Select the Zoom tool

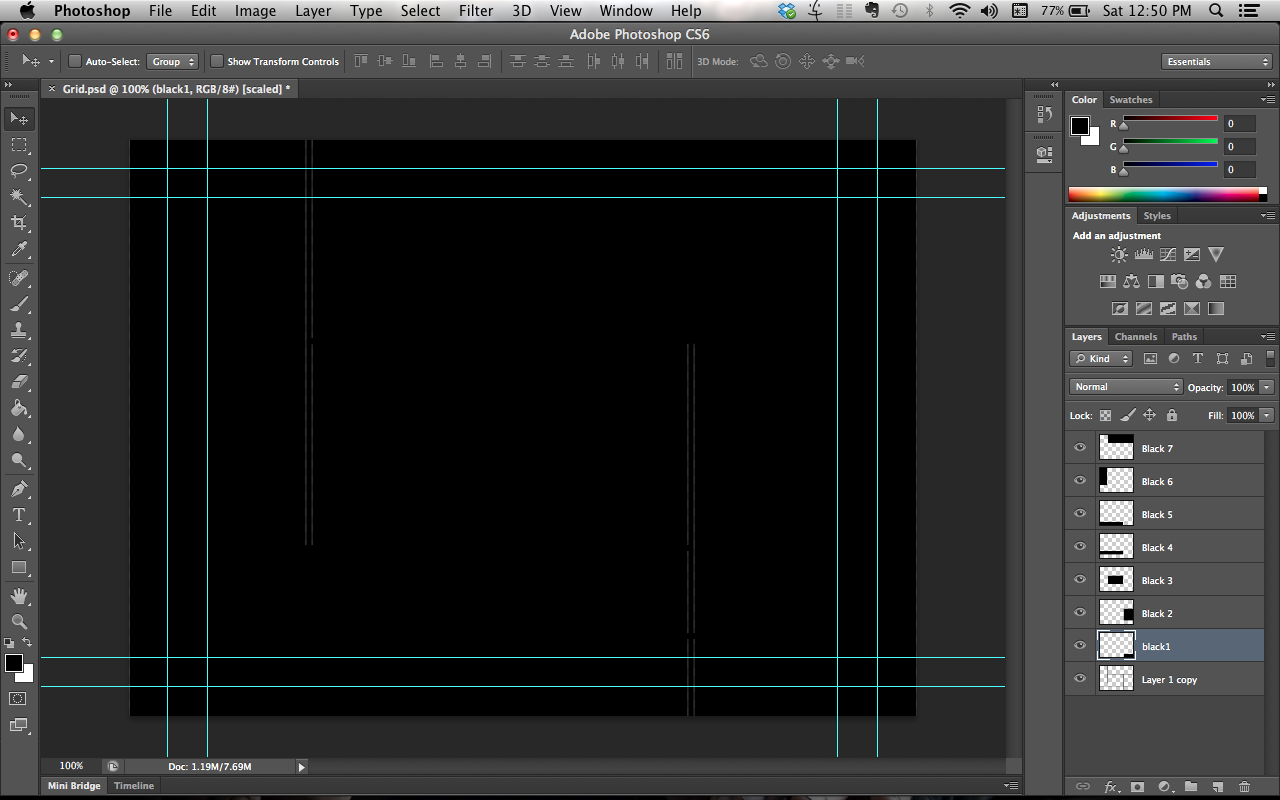pyautogui.click(x=20, y=621)
